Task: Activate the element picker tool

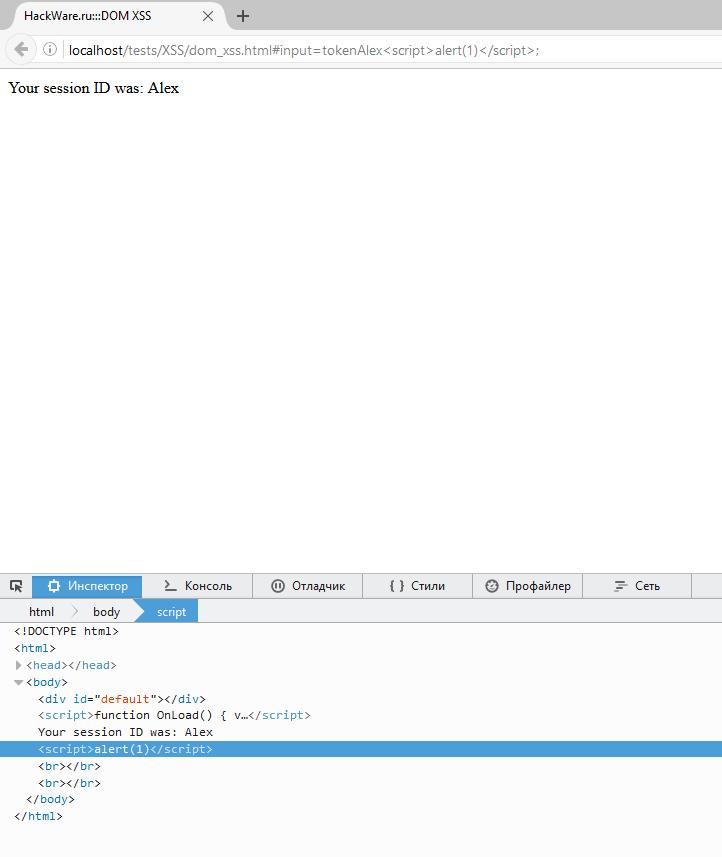Action: pos(16,586)
